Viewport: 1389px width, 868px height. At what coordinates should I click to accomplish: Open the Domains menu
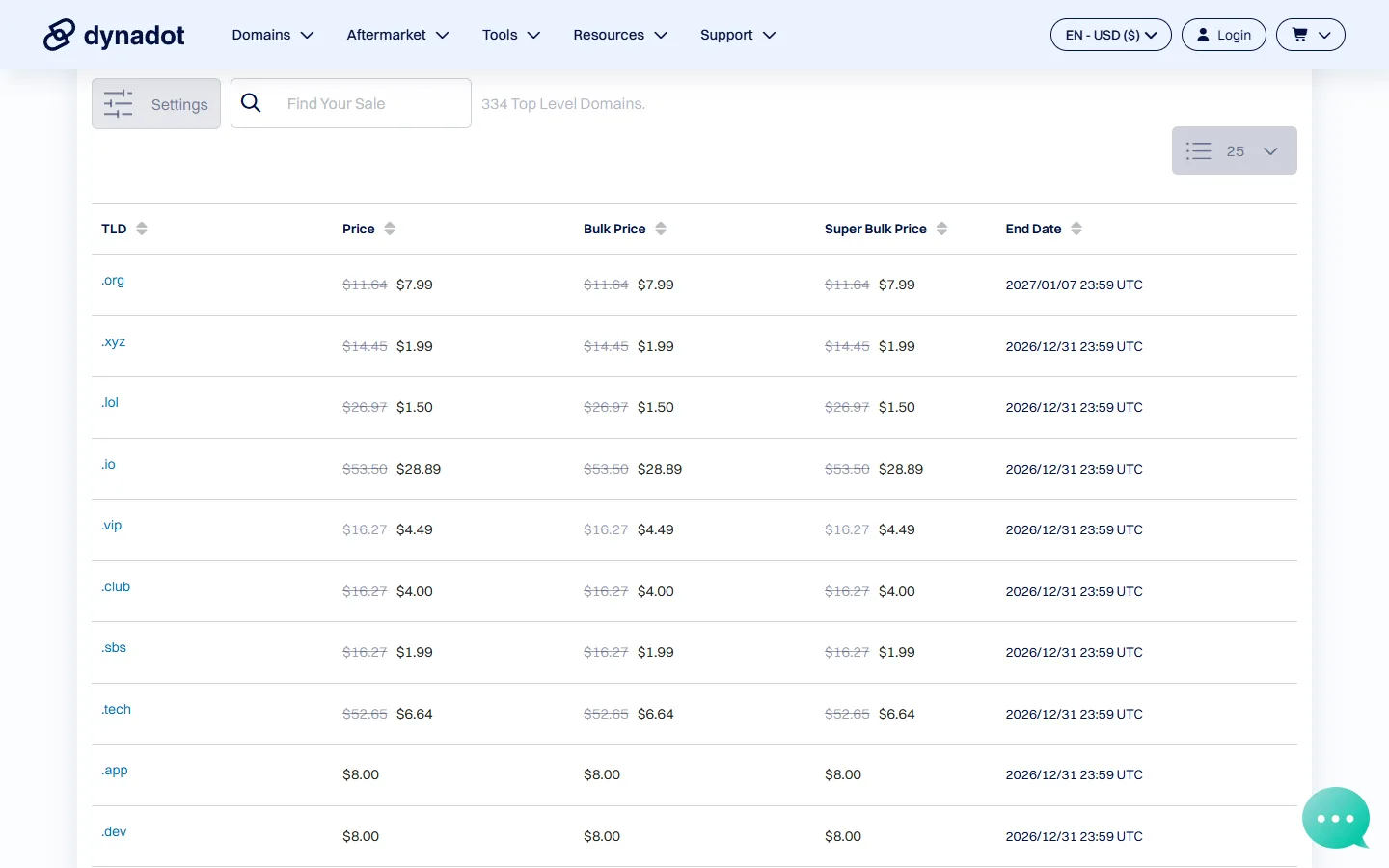[273, 35]
